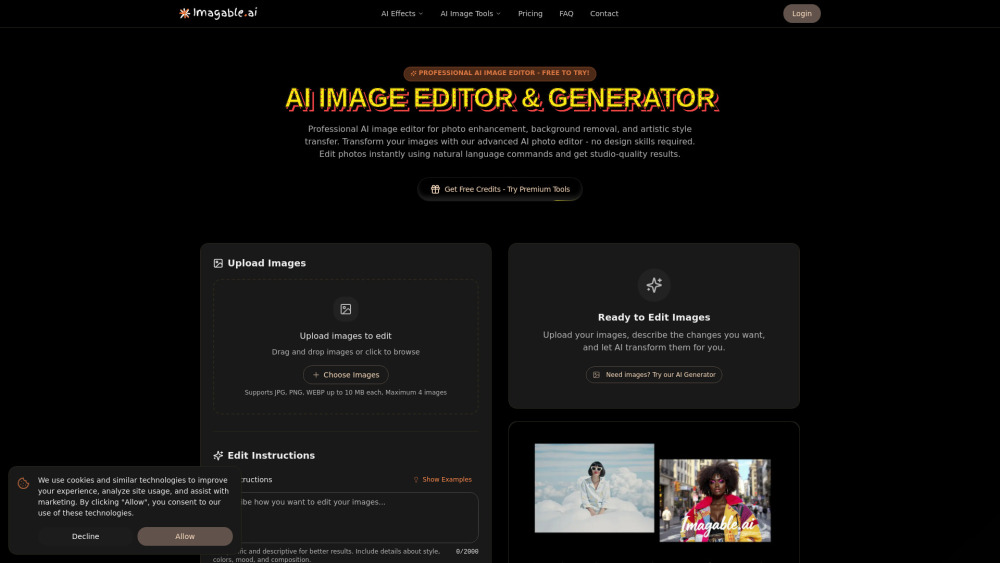
Task: Go to the FAQ page
Action: pyautogui.click(x=566, y=14)
